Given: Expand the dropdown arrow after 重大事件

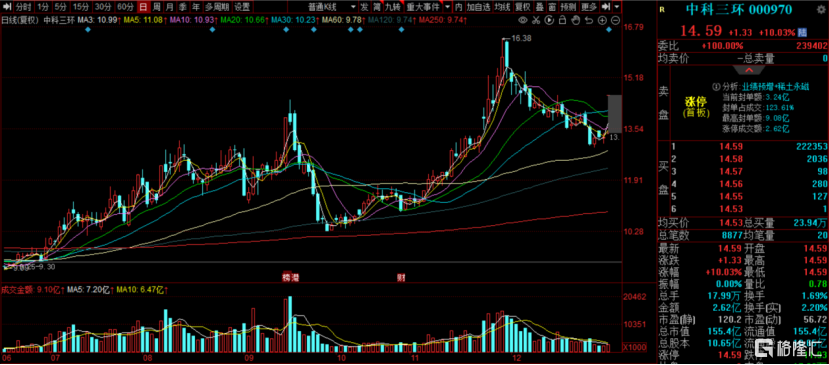Looking at the screenshot, I should pos(447,7).
